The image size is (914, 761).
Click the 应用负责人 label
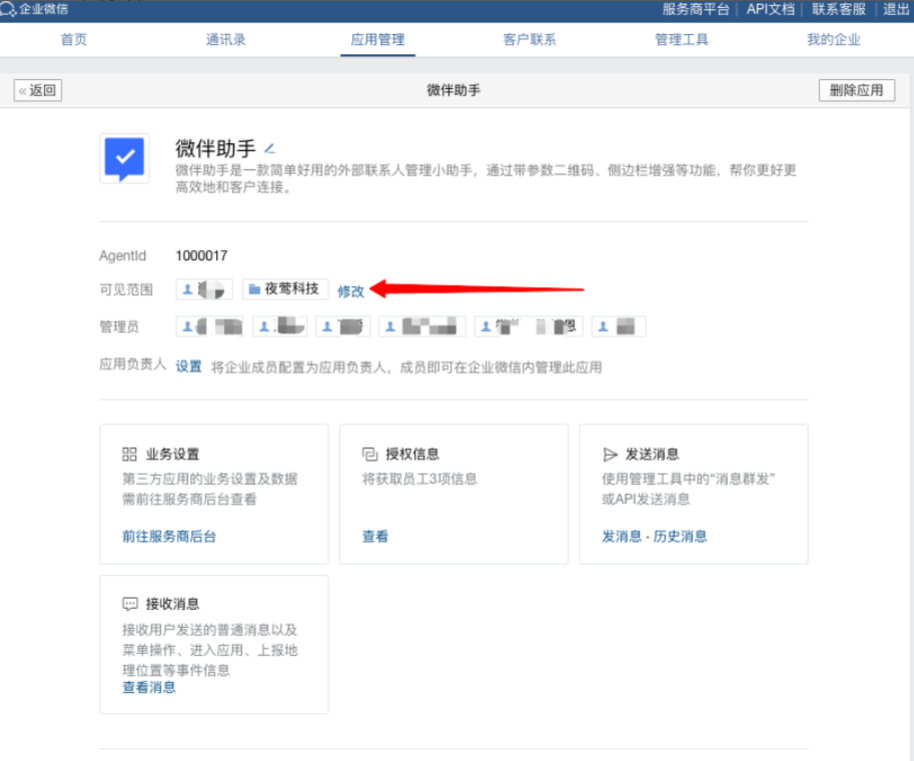click(133, 365)
